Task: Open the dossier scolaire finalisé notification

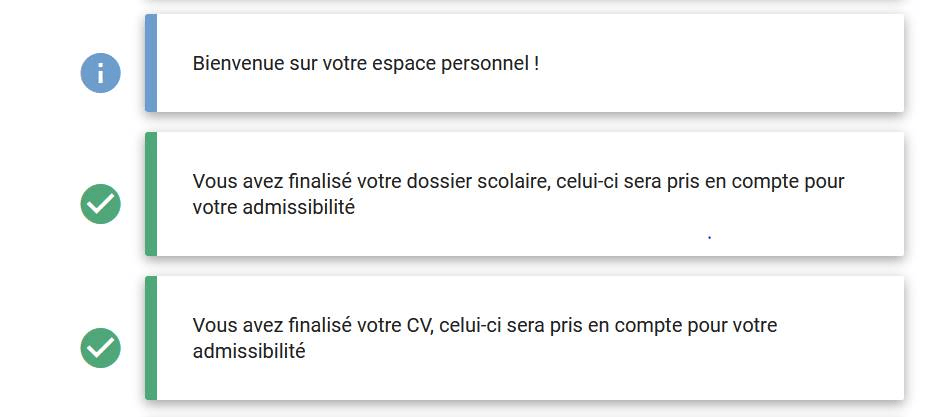Action: point(525,194)
